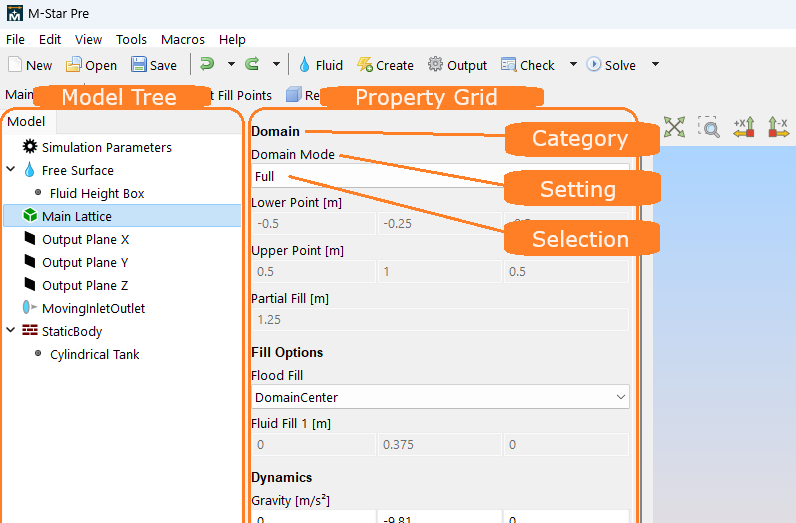
Task: Select Simulation Parameters in the tree
Action: point(107,147)
